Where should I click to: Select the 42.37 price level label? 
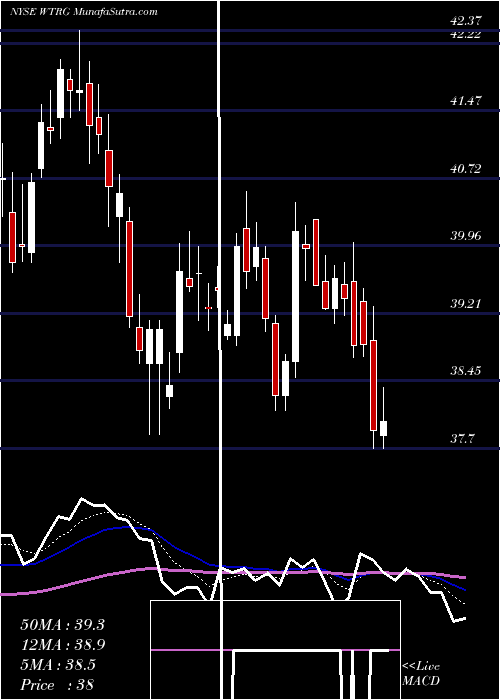pos(466,21)
